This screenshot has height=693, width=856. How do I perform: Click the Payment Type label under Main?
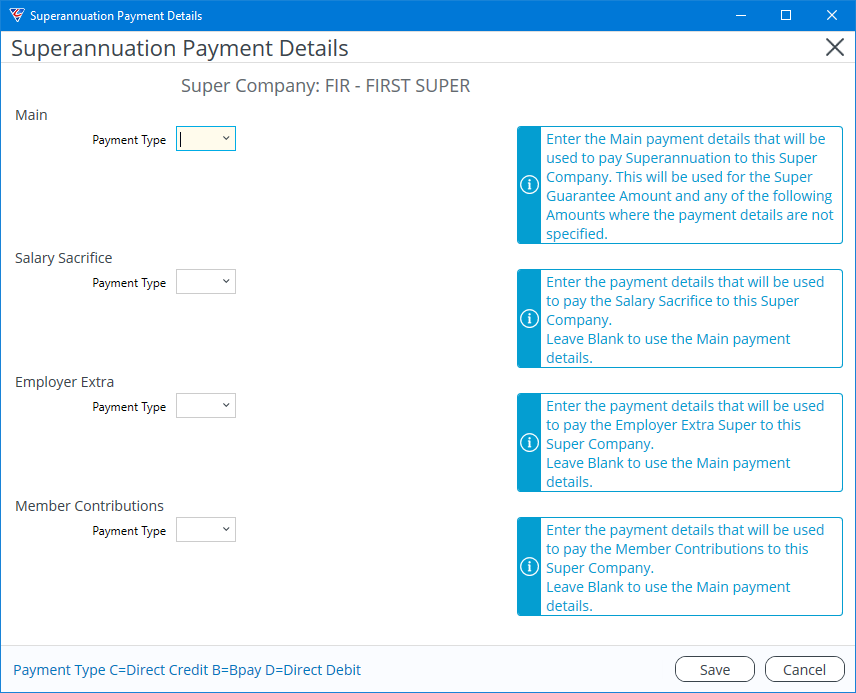(129, 140)
